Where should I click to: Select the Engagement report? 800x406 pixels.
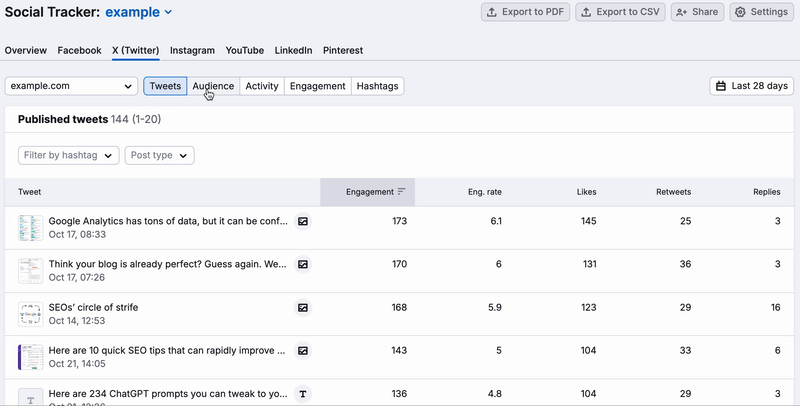click(x=318, y=86)
